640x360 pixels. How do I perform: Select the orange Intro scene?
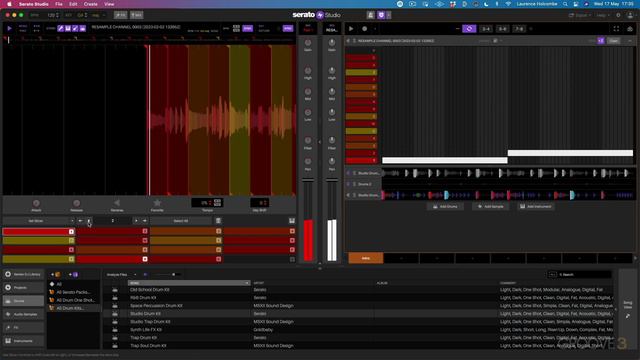pos(366,258)
